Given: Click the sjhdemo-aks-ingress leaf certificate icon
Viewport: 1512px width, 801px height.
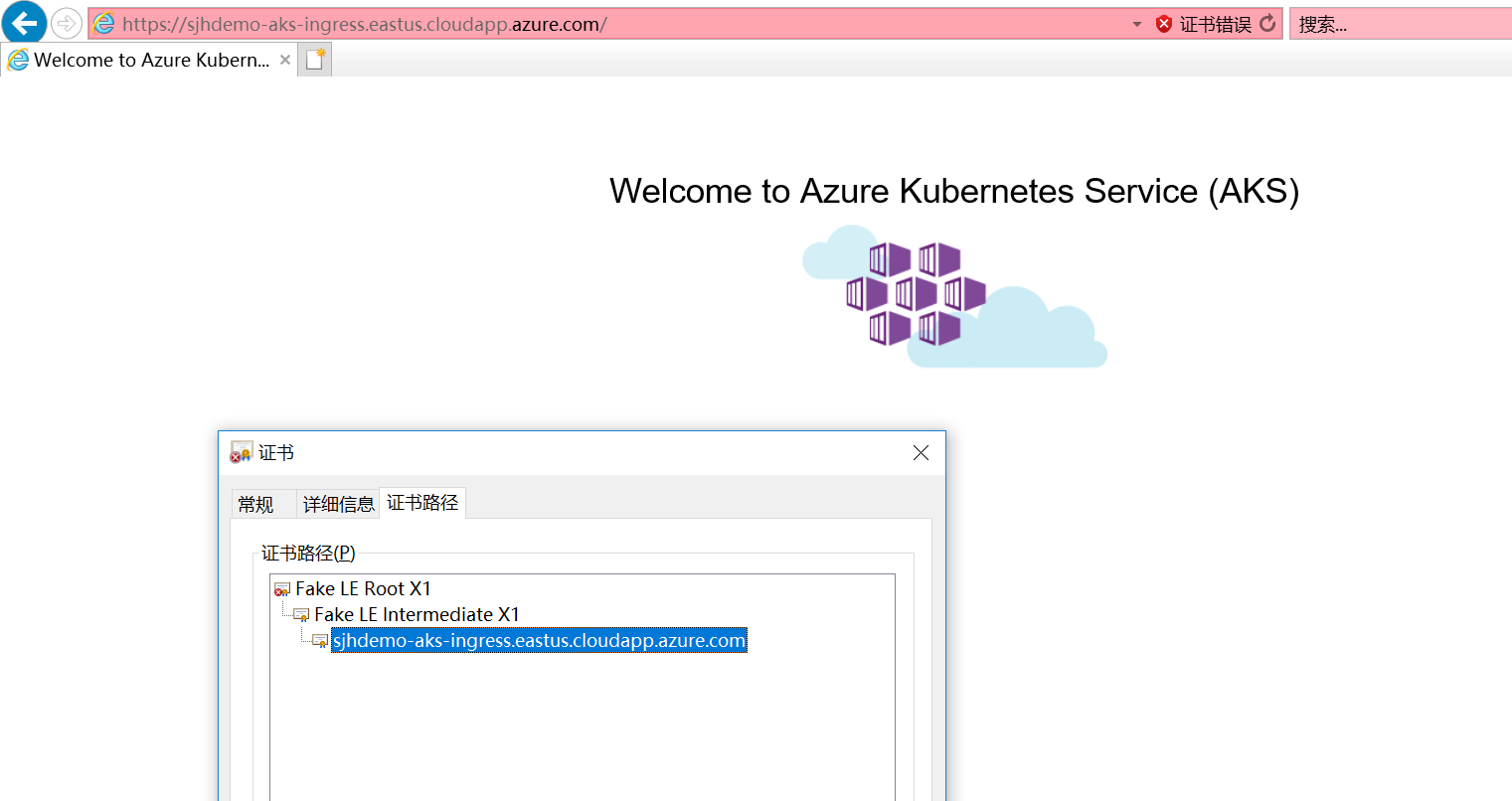Looking at the screenshot, I should (x=320, y=641).
